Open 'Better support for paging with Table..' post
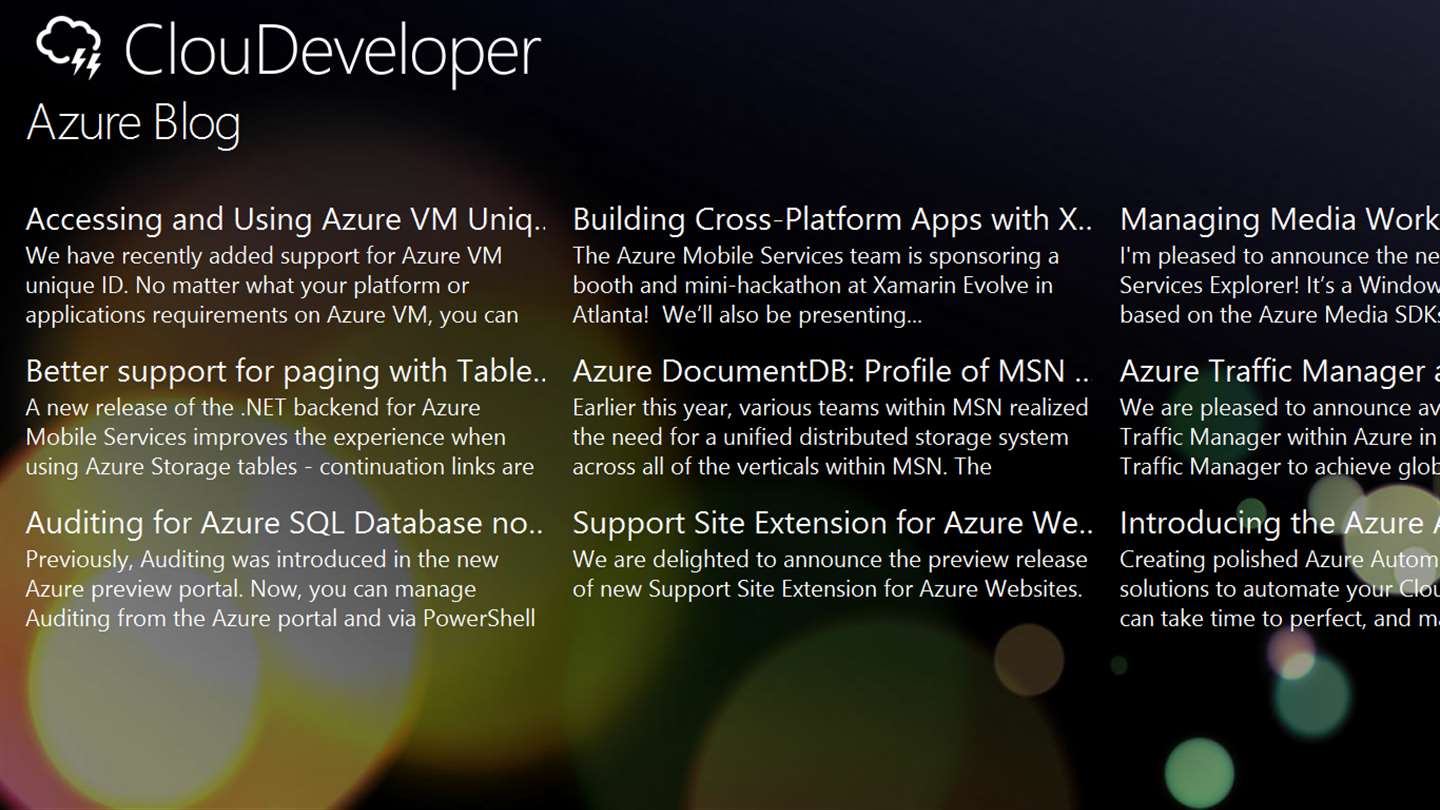The image size is (1440, 810). click(287, 371)
